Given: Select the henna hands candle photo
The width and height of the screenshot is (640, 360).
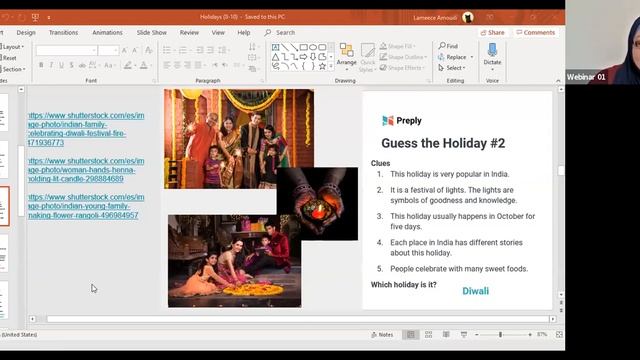Looking at the screenshot, I should (317, 204).
